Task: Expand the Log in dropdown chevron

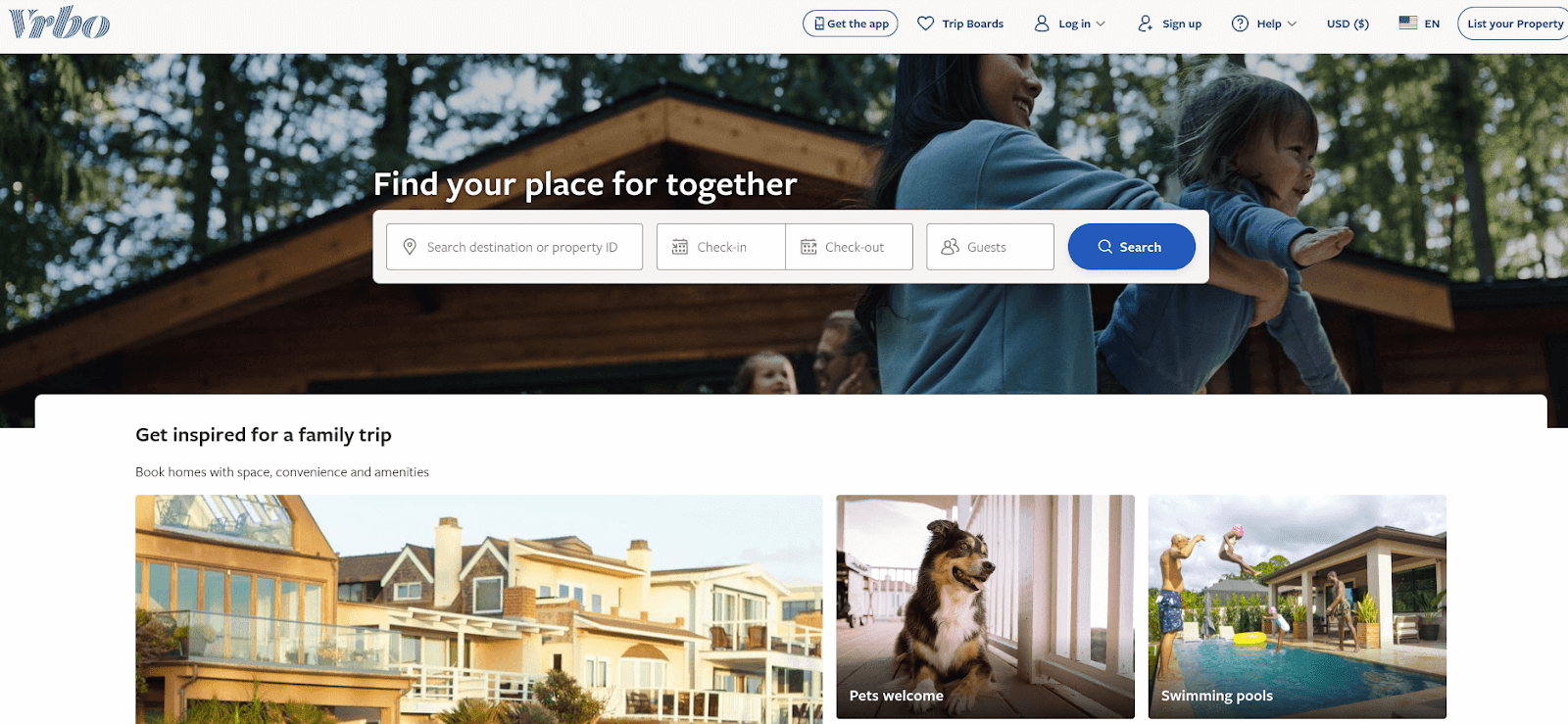Action: tap(1101, 24)
